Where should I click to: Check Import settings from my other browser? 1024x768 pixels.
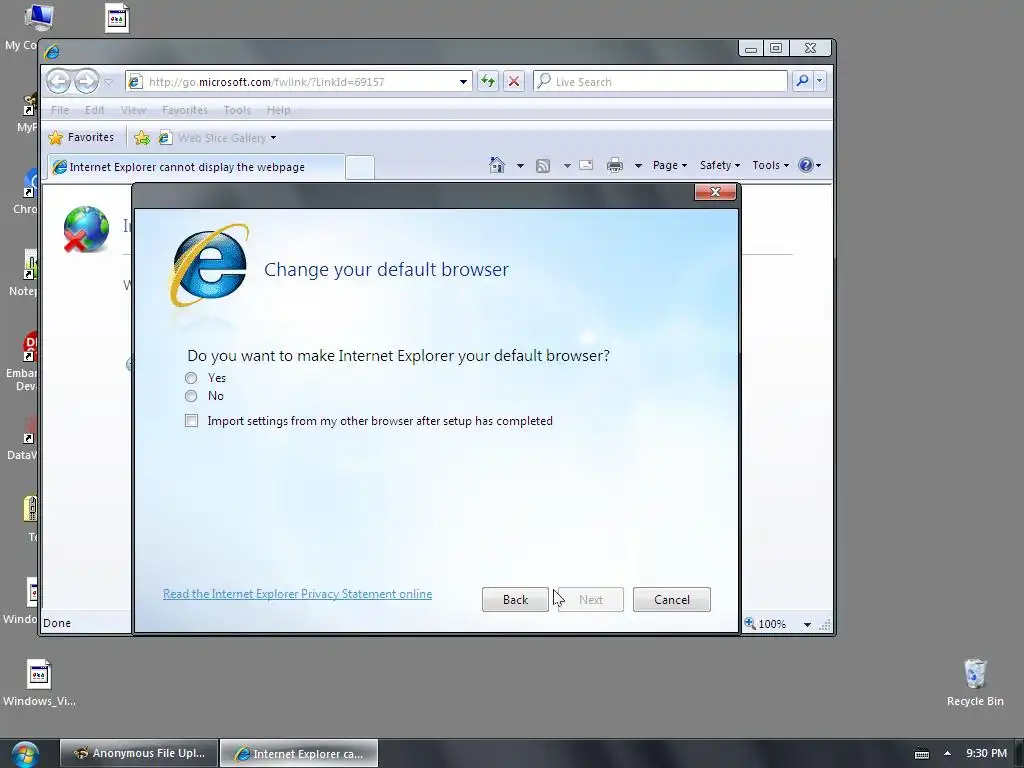tap(191, 421)
